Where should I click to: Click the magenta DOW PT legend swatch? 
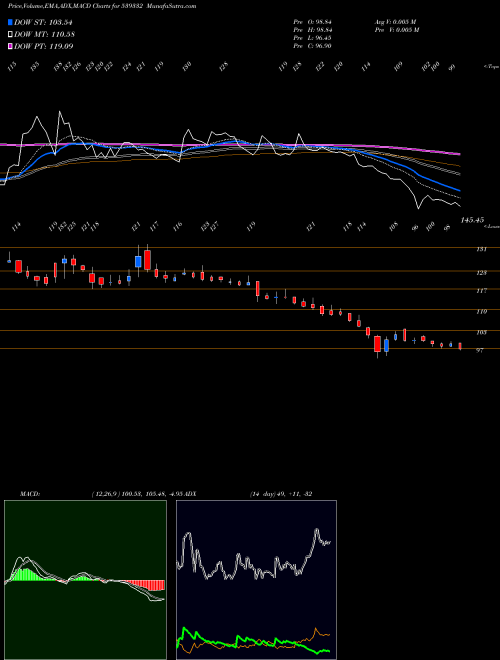tap(10, 46)
